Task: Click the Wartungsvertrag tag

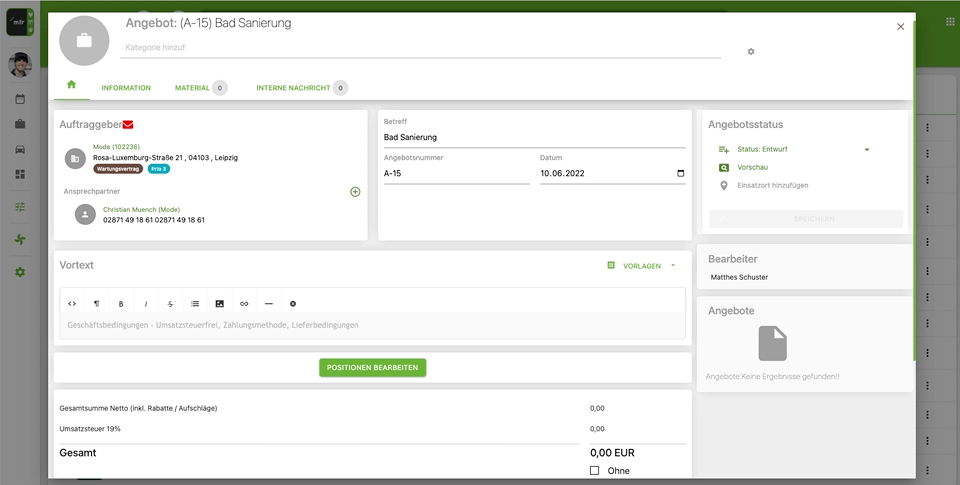Action: tap(118, 169)
